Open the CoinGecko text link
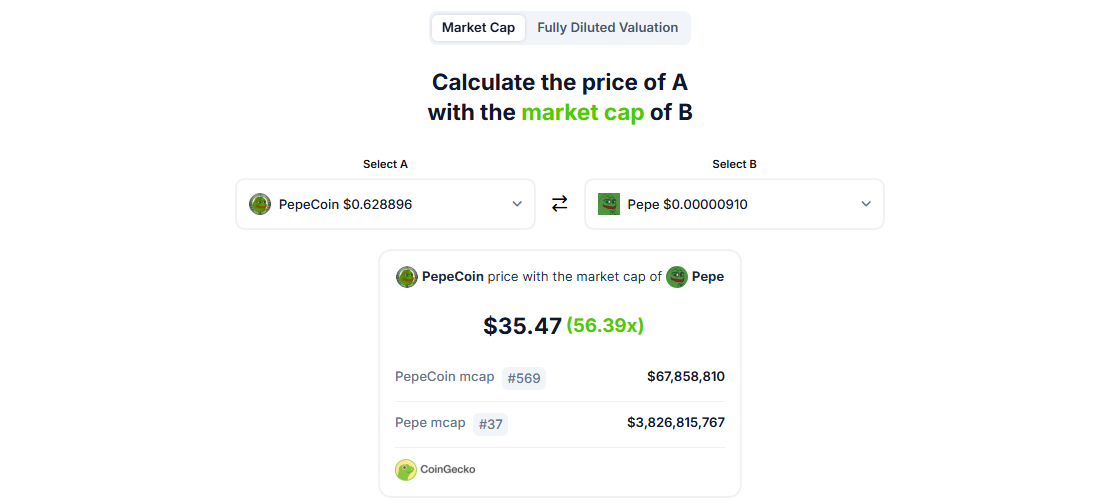This screenshot has width=1099, height=504. coord(448,469)
